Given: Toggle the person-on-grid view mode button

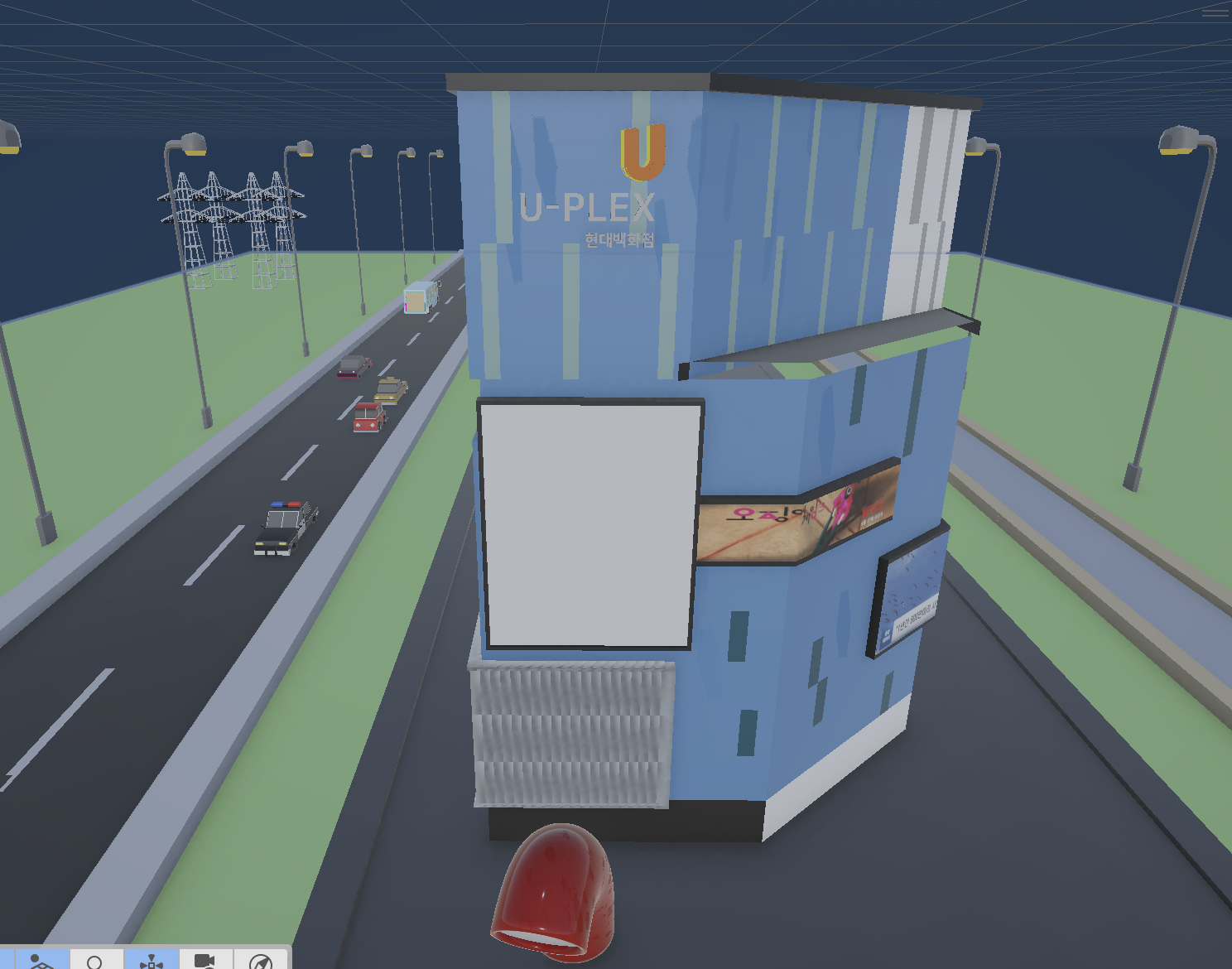Looking at the screenshot, I should tap(41, 959).
